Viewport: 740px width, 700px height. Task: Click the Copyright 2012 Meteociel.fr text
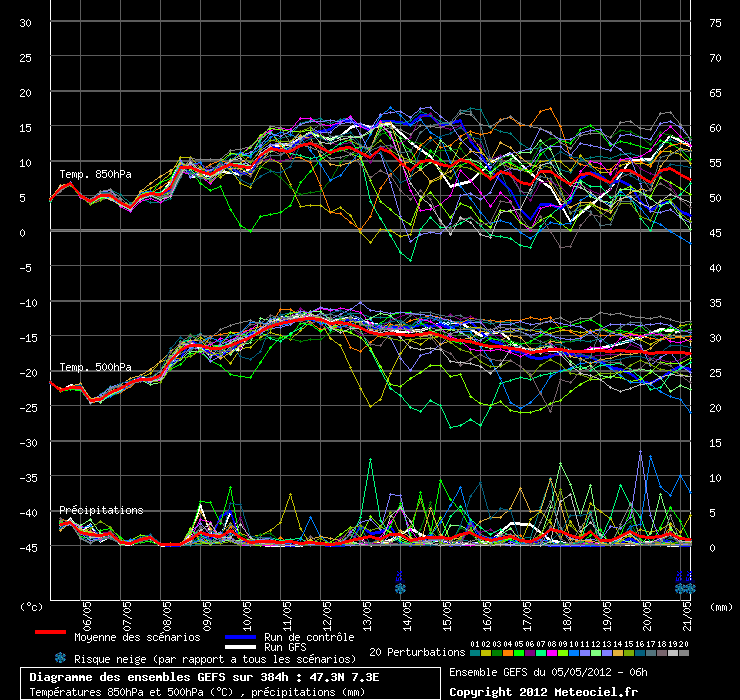(x=543, y=691)
